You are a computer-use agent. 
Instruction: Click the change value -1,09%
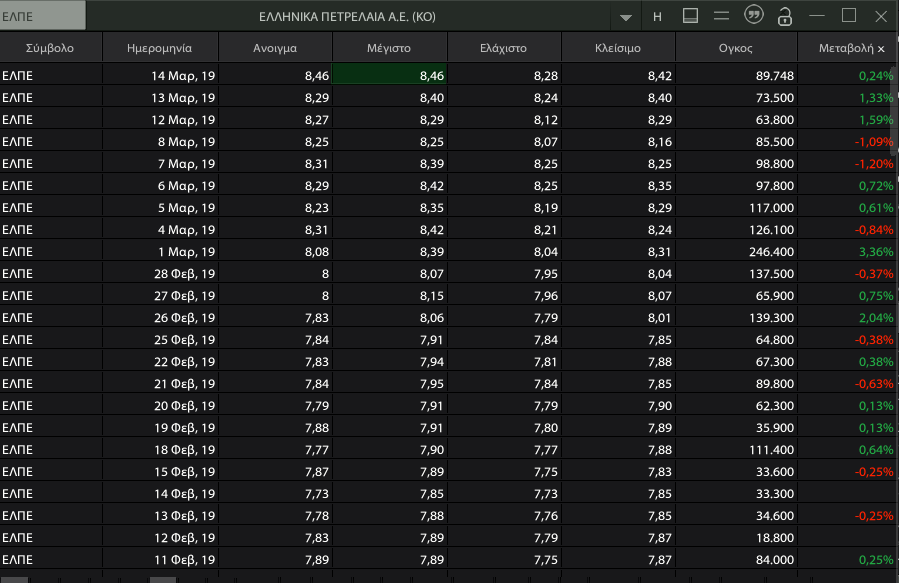tap(874, 142)
